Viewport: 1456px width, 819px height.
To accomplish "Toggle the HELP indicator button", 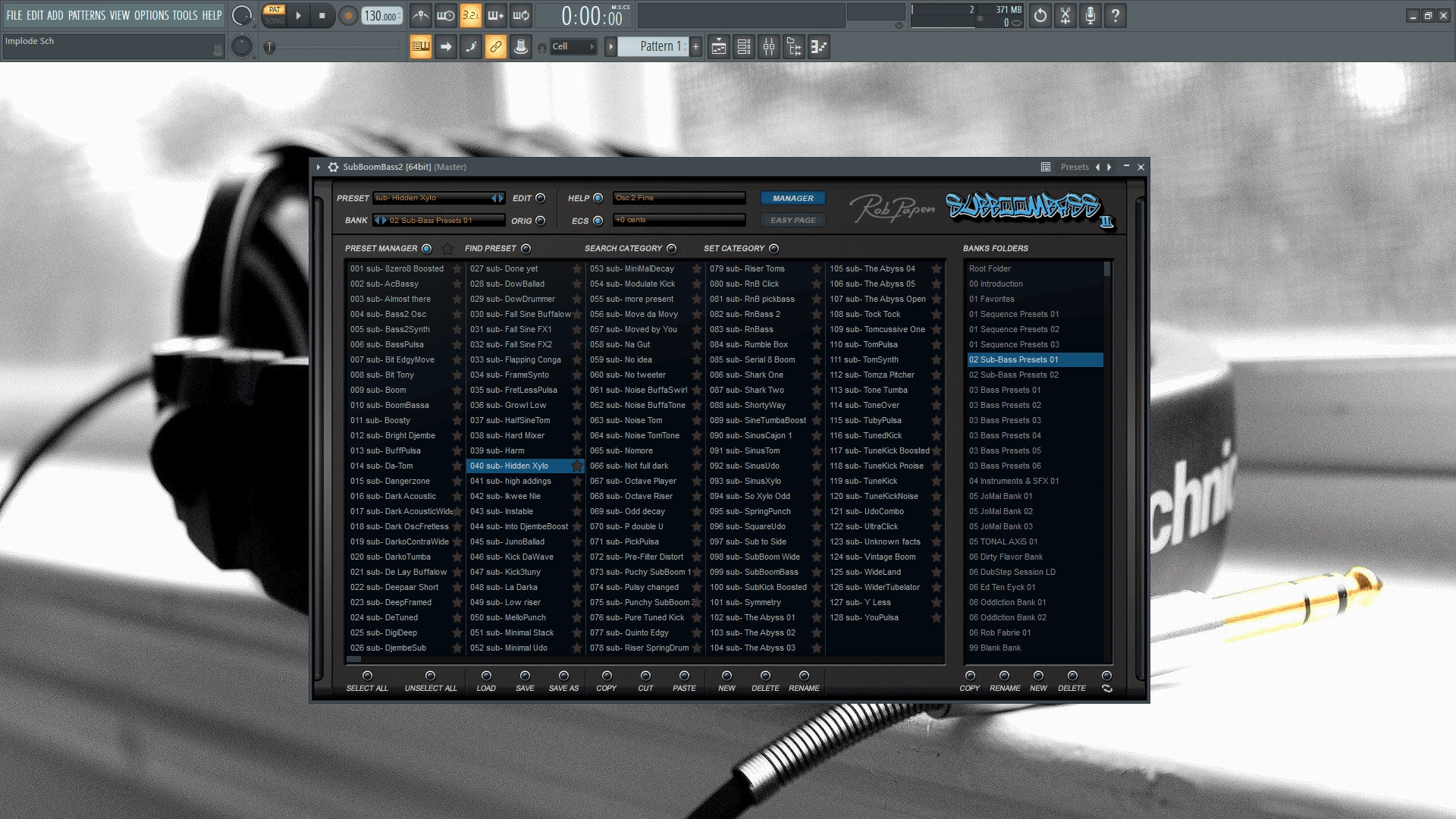I will 598,198.
